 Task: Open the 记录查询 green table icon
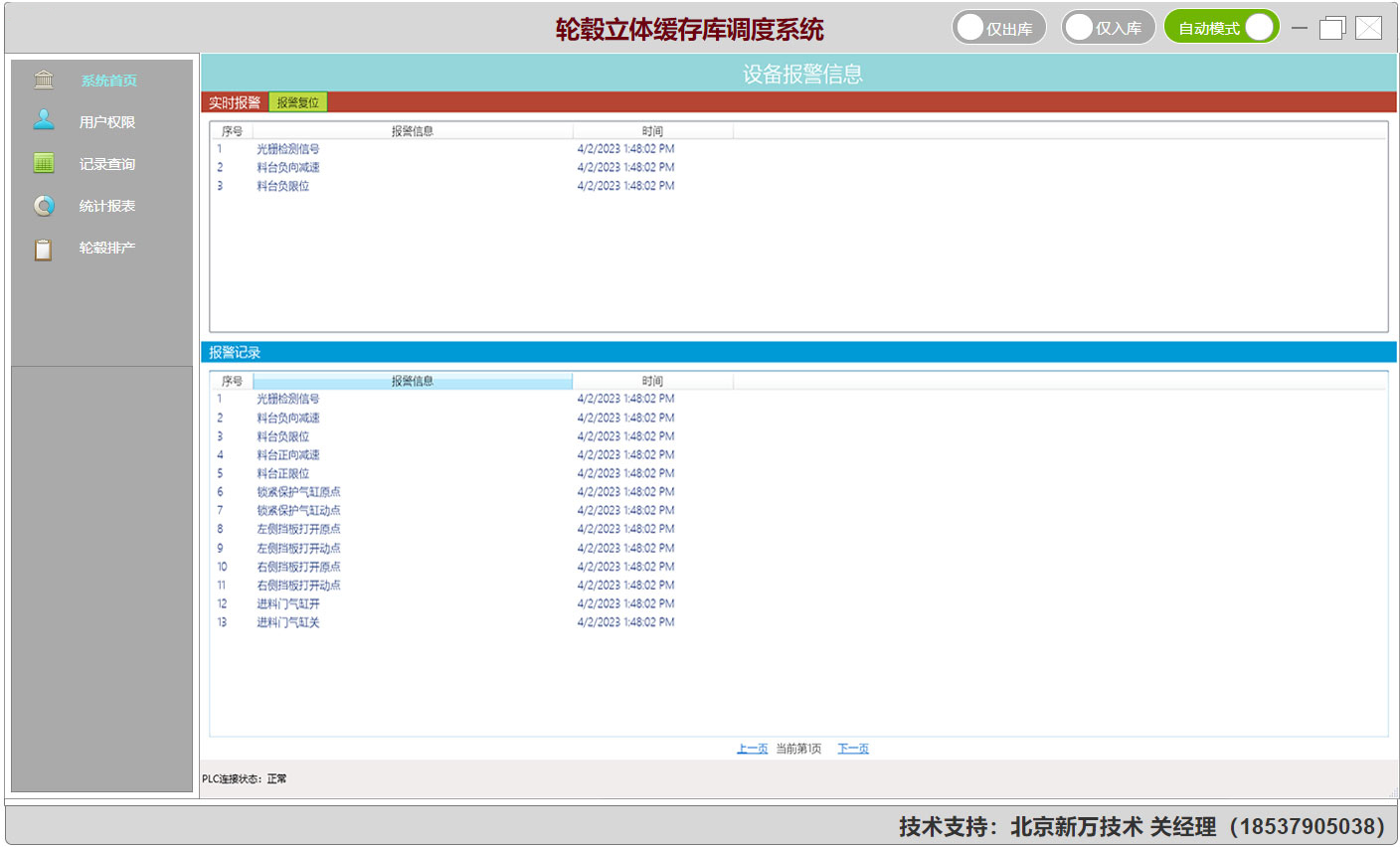[x=44, y=163]
